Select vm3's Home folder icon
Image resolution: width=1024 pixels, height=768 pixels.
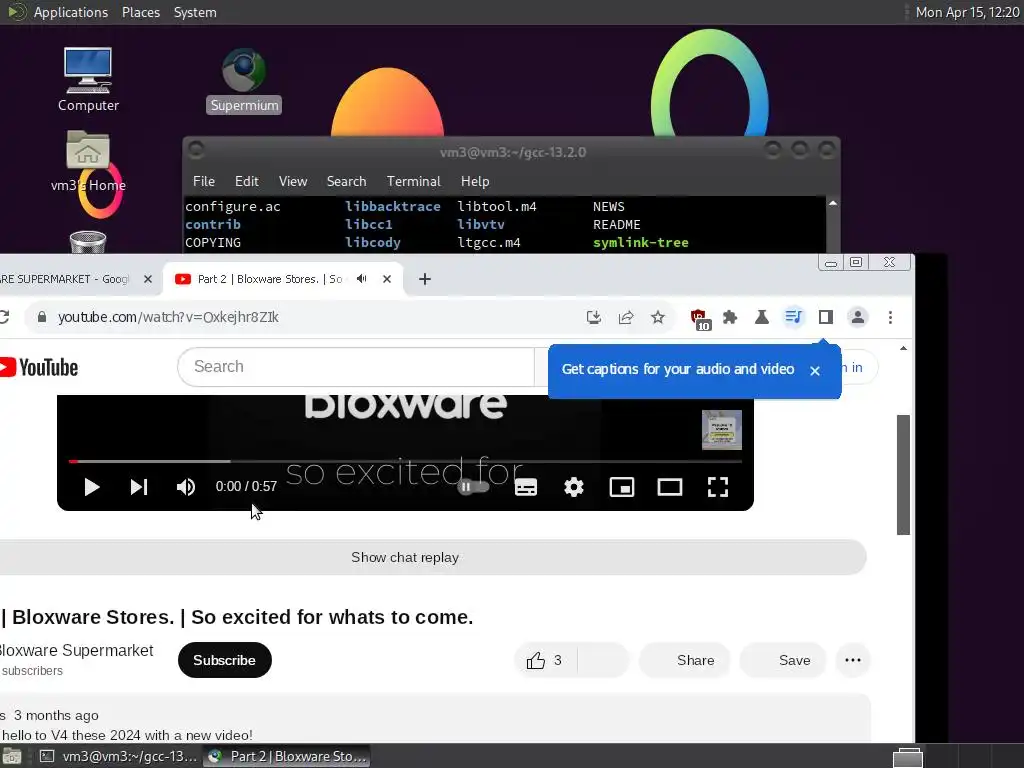(x=88, y=161)
